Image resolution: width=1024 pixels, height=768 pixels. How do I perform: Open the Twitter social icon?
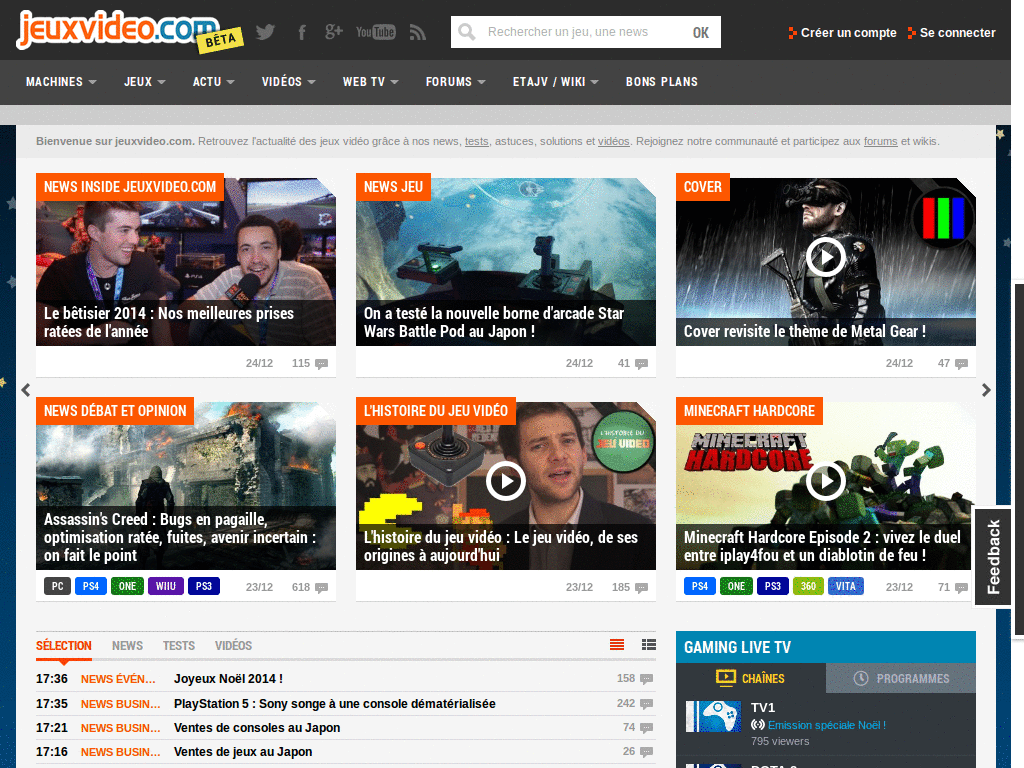tap(265, 32)
